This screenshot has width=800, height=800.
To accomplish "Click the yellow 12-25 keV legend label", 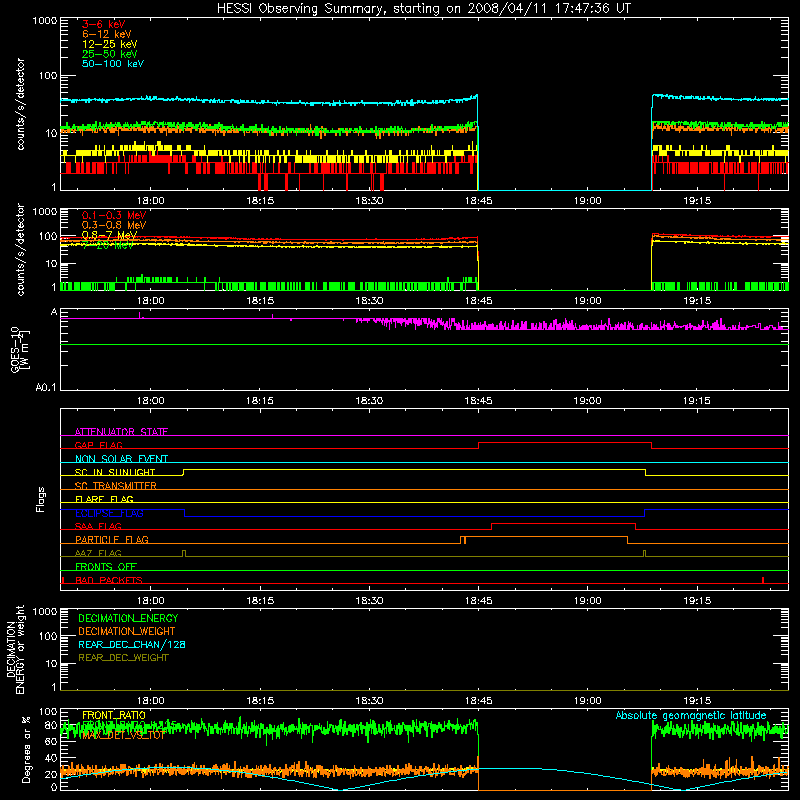I will coord(109,44).
